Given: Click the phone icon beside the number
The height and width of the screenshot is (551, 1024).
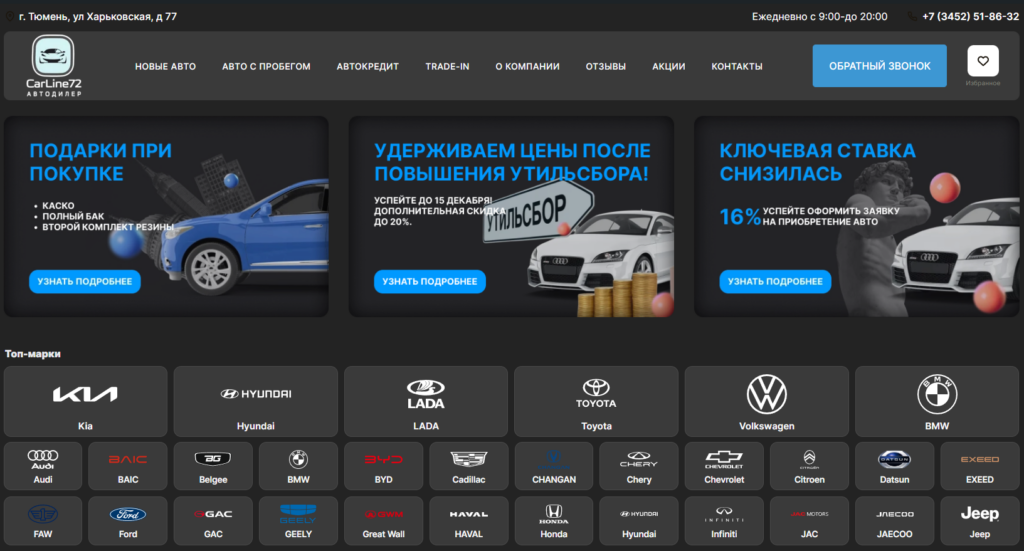Looking at the screenshot, I should [912, 16].
